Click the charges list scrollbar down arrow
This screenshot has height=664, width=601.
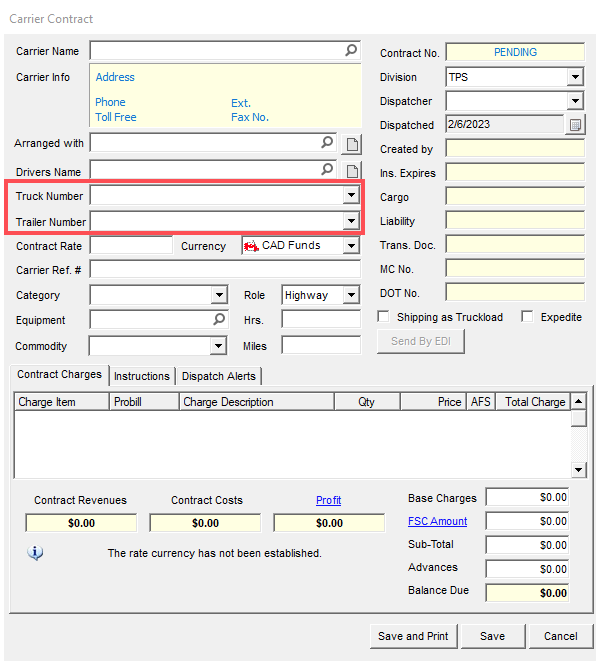578,469
